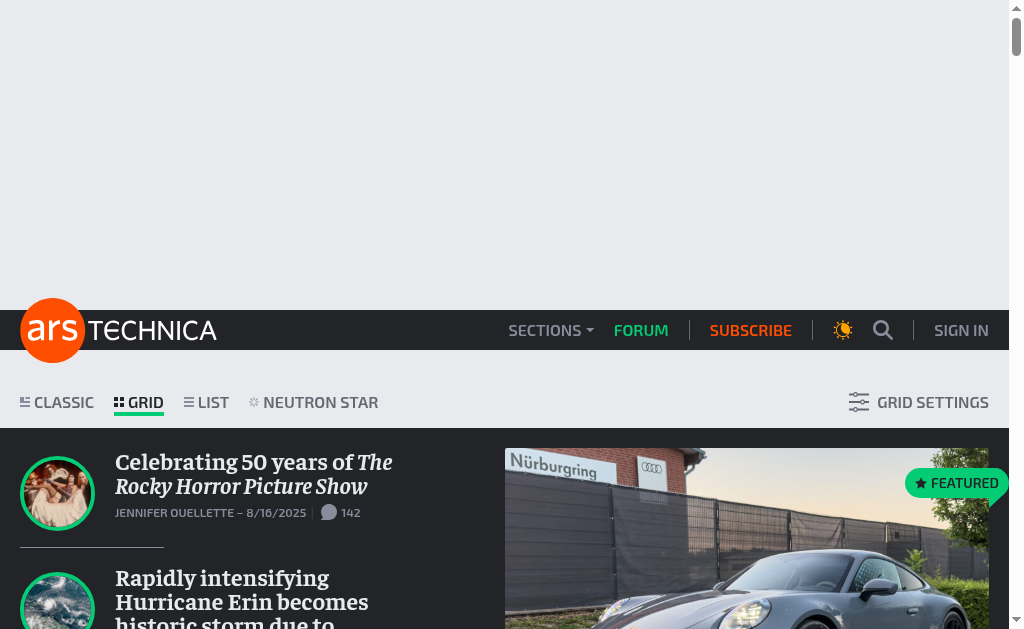The image size is (1024, 629).
Task: Click the comment bubble icon showing 142
Action: [328, 513]
